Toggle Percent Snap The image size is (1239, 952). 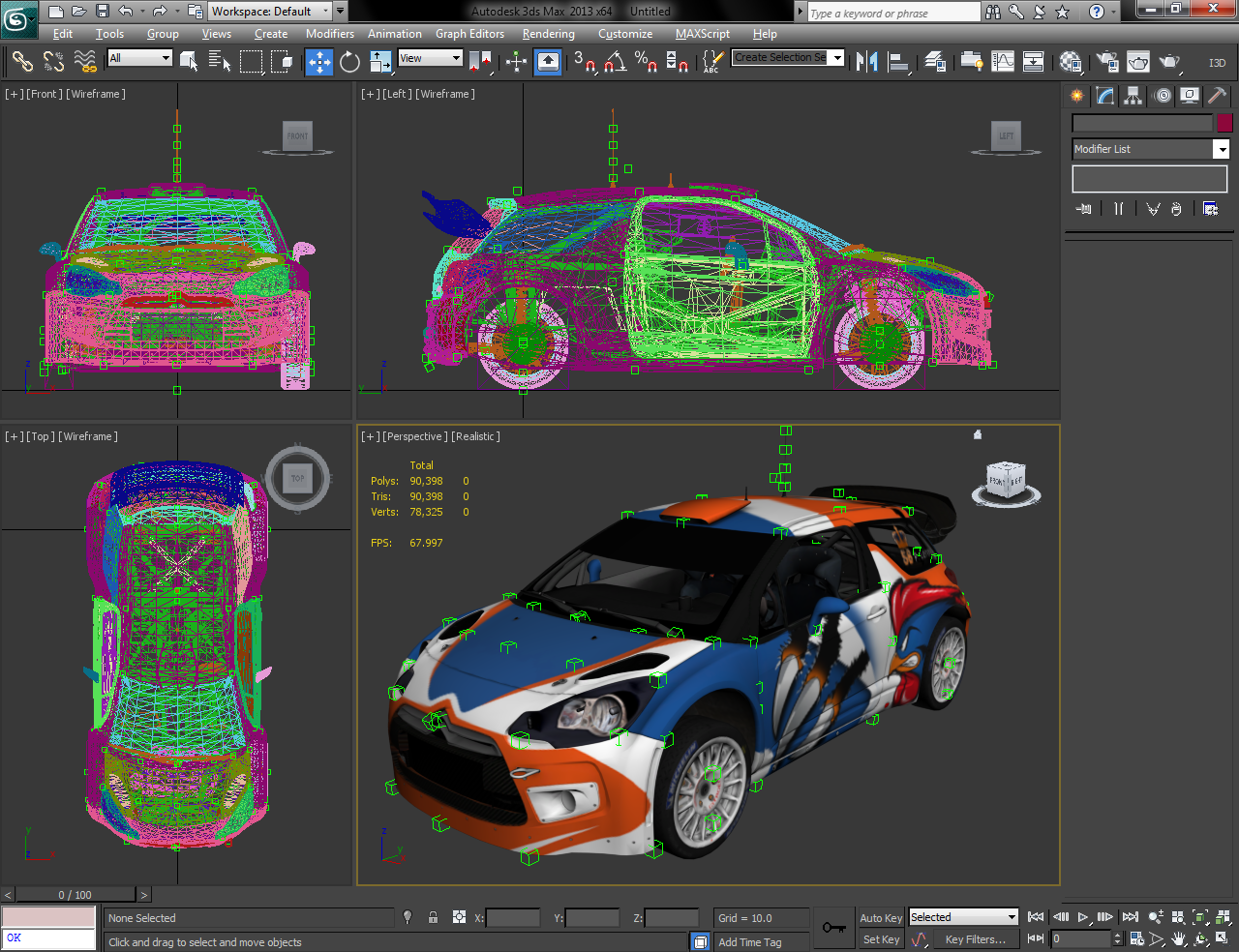pyautogui.click(x=646, y=62)
